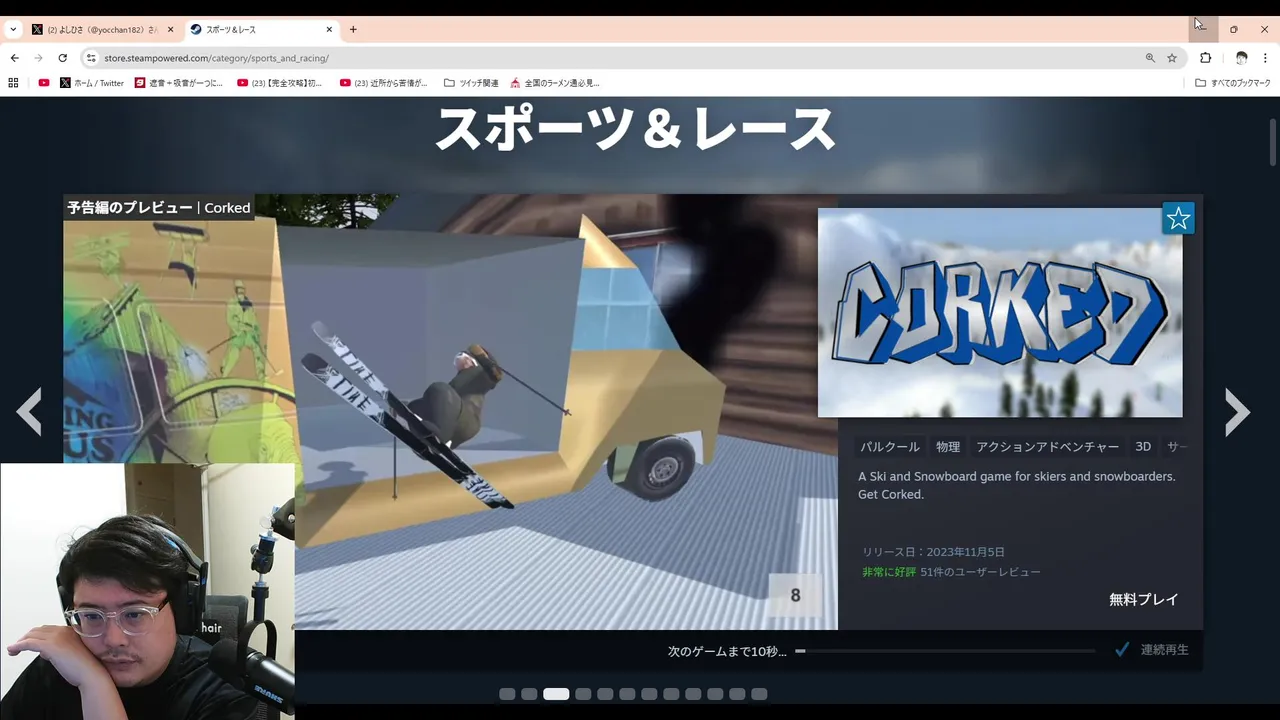Image resolution: width=1280 pixels, height=720 pixels.
Task: Select the 物理 tag
Action: [948, 447]
